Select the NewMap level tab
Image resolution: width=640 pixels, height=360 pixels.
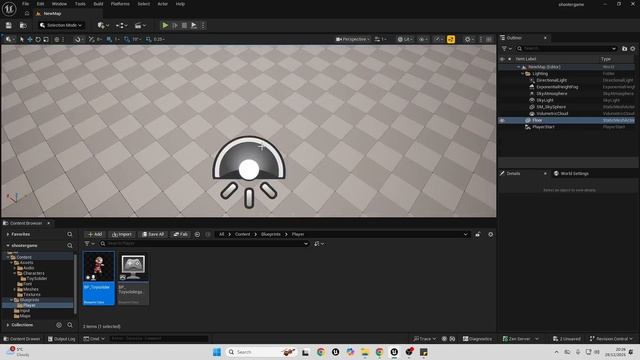click(52, 13)
